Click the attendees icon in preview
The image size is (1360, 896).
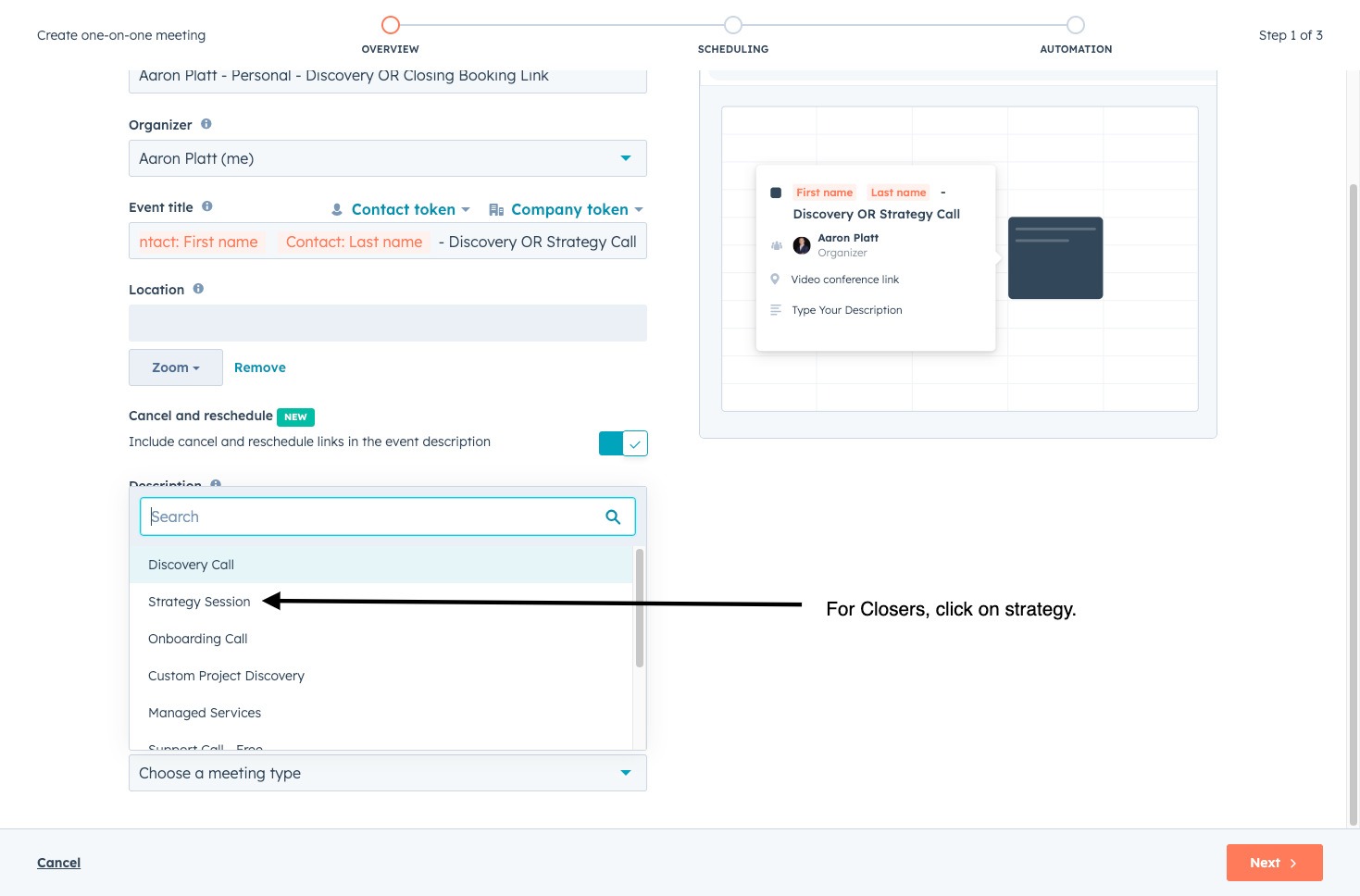click(777, 245)
